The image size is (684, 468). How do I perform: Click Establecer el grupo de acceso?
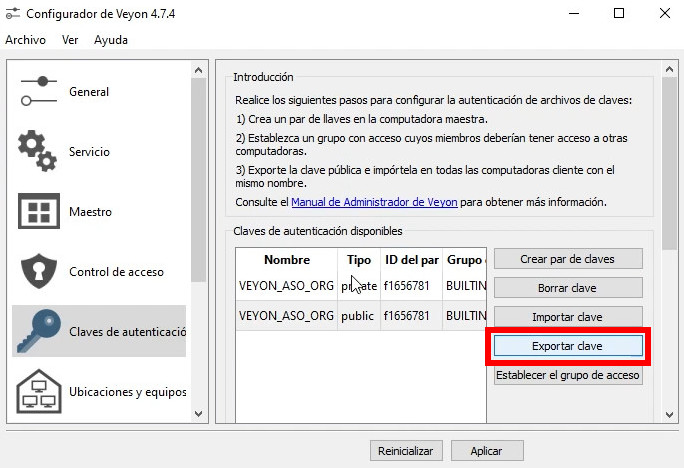click(x=567, y=376)
